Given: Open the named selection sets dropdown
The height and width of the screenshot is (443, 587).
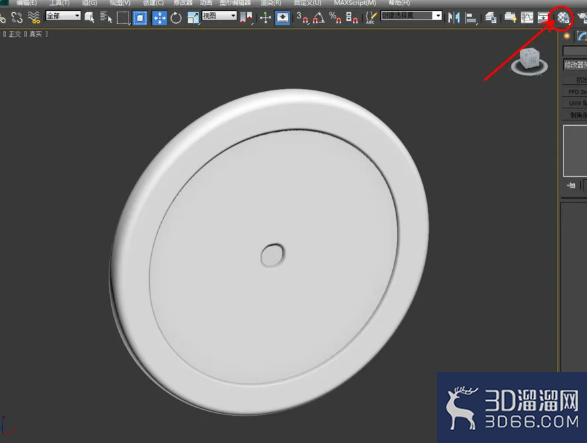Looking at the screenshot, I should point(411,16).
